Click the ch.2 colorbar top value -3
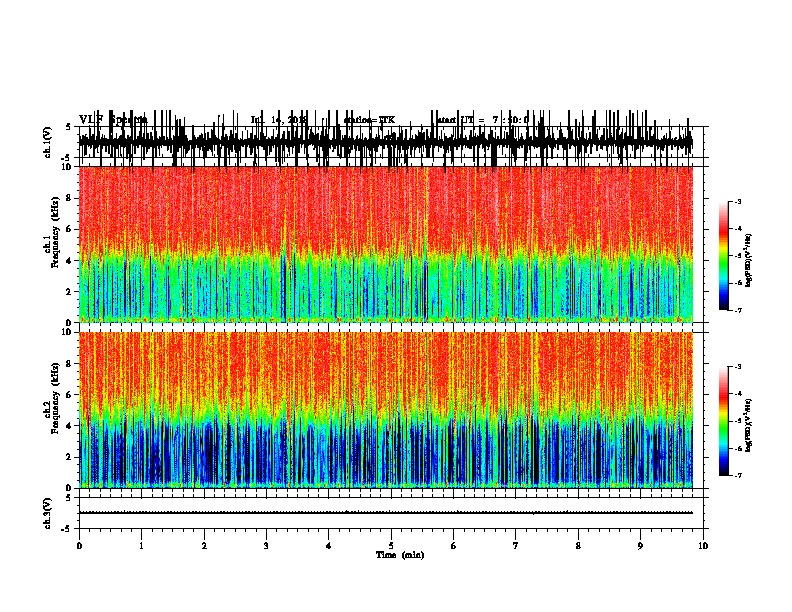792x612 pixels. click(737, 367)
